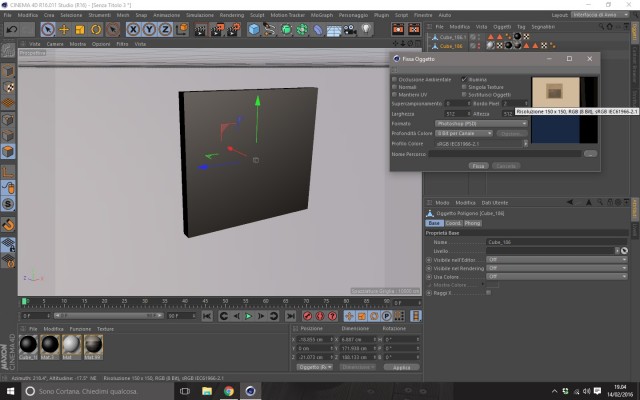Click the Applica button
This screenshot has height=400, width=640.
coord(402,367)
